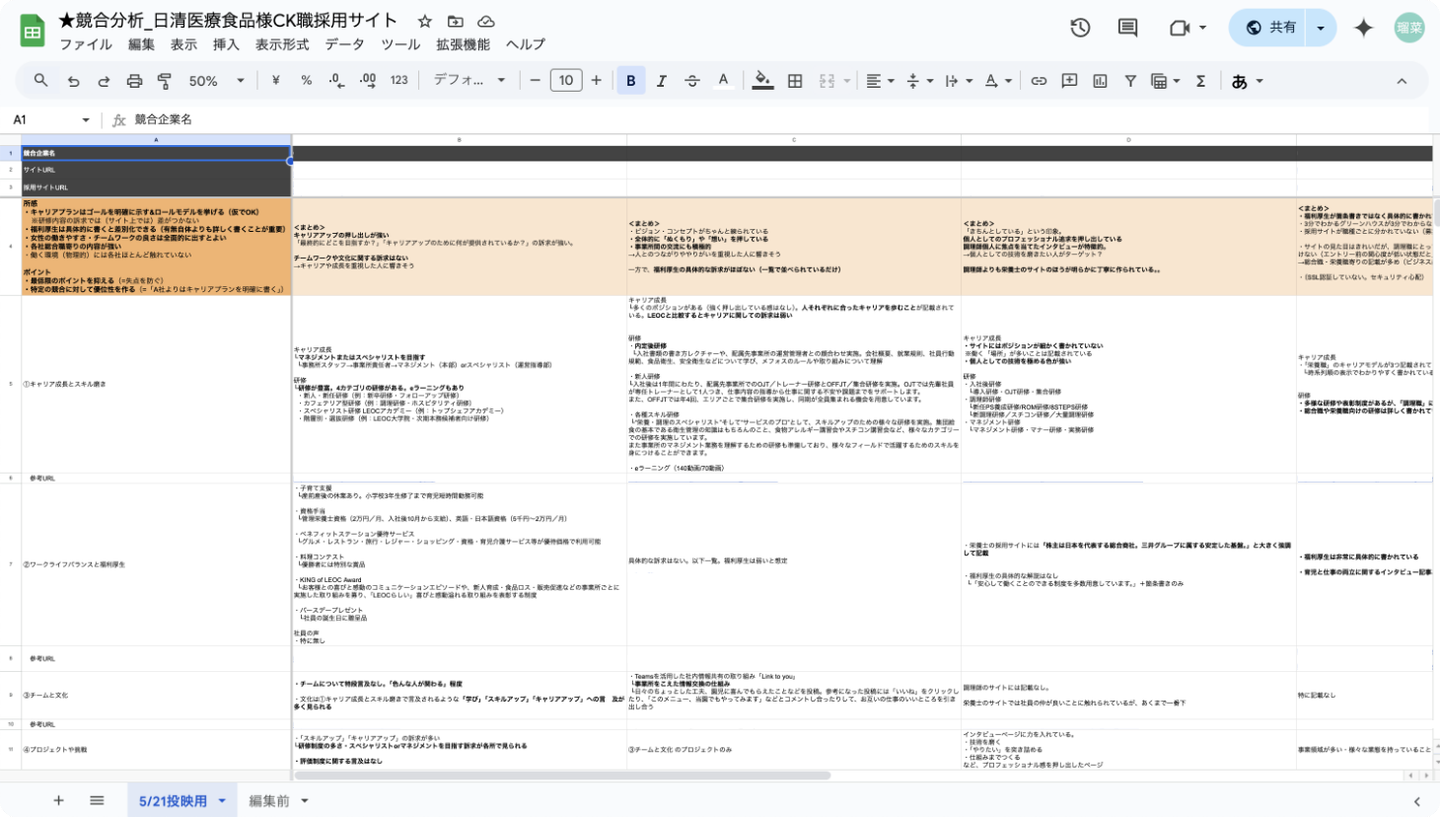Click the font size input field

[566, 81]
